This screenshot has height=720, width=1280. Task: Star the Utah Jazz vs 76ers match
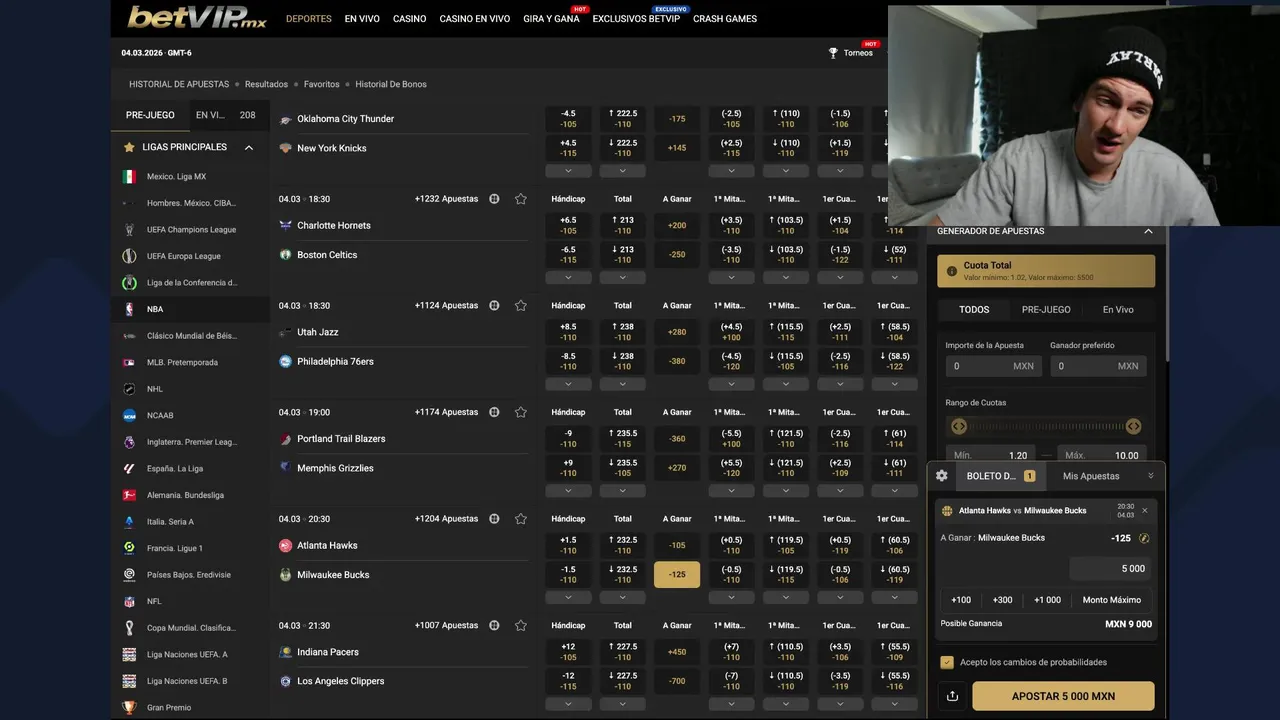point(521,306)
